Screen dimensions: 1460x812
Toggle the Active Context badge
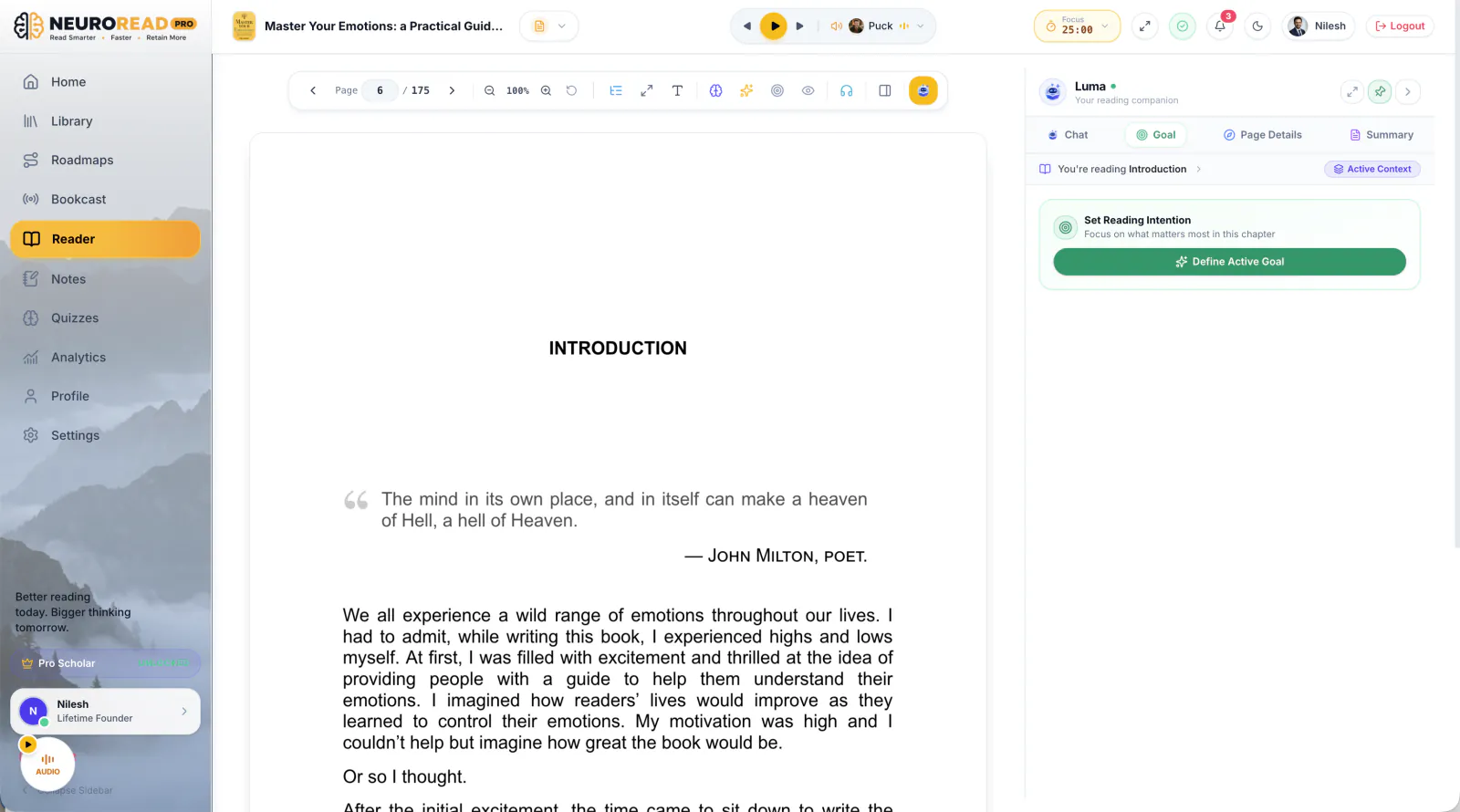click(1372, 170)
